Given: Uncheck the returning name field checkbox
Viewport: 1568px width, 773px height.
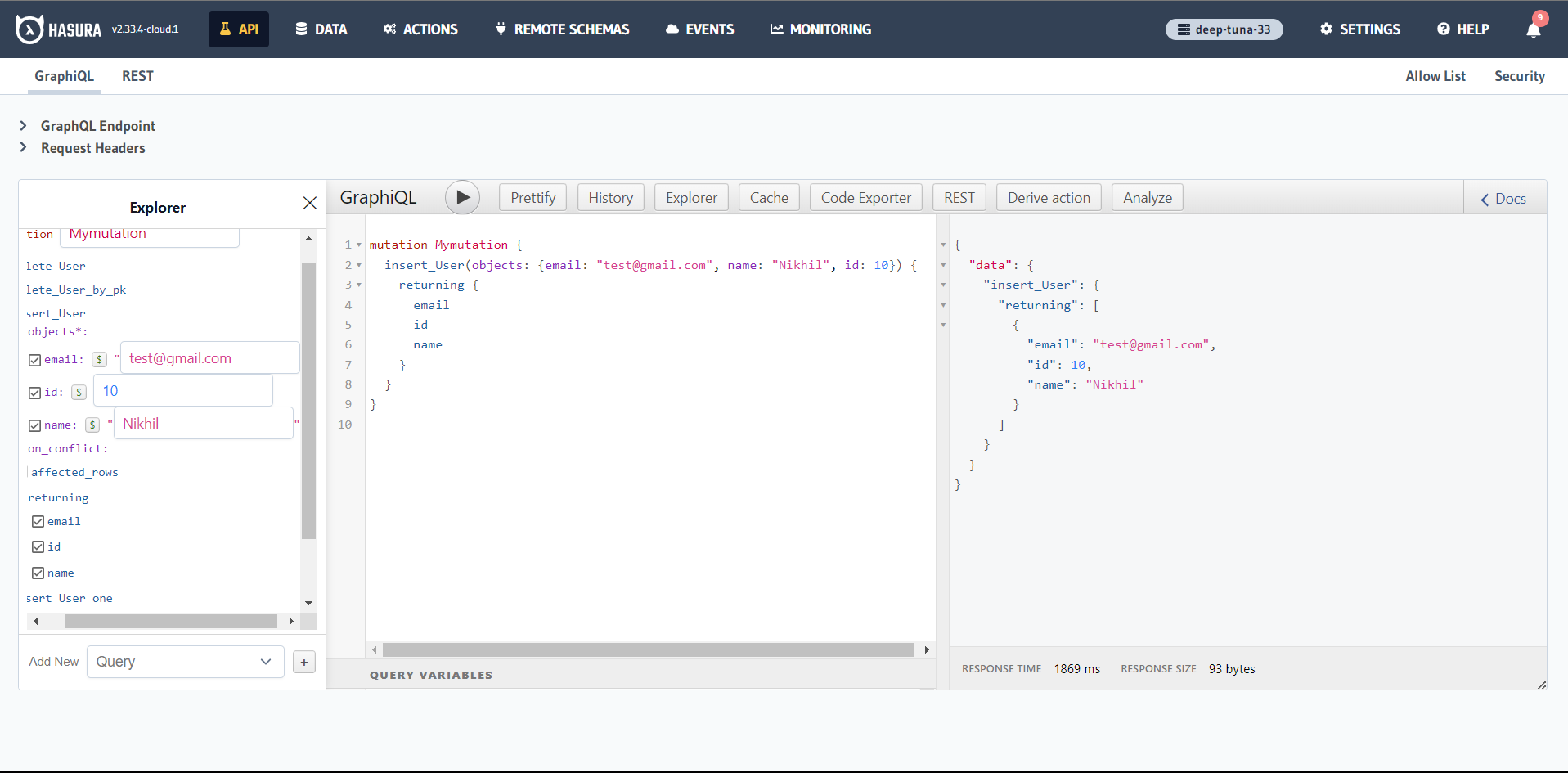Looking at the screenshot, I should click(x=38, y=573).
